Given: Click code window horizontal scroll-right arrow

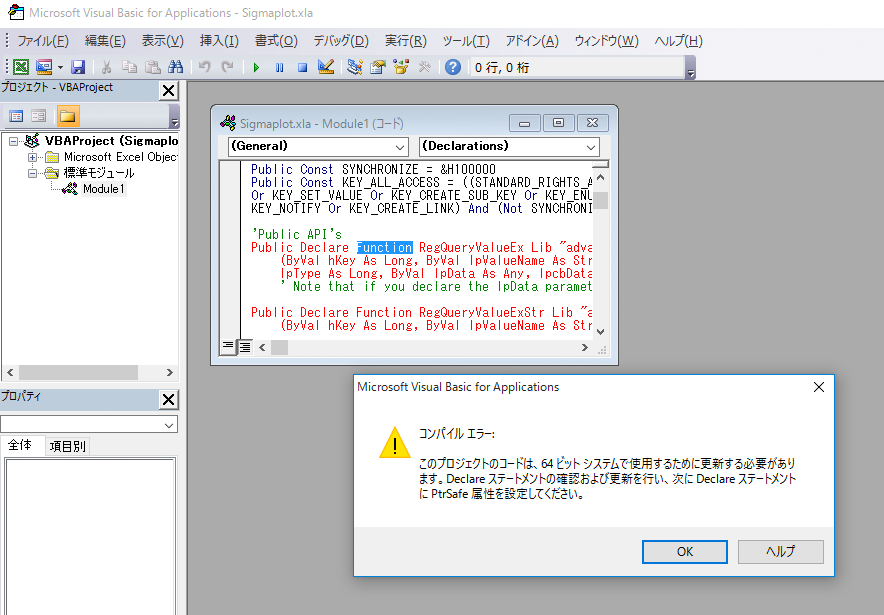Looking at the screenshot, I should (585, 348).
